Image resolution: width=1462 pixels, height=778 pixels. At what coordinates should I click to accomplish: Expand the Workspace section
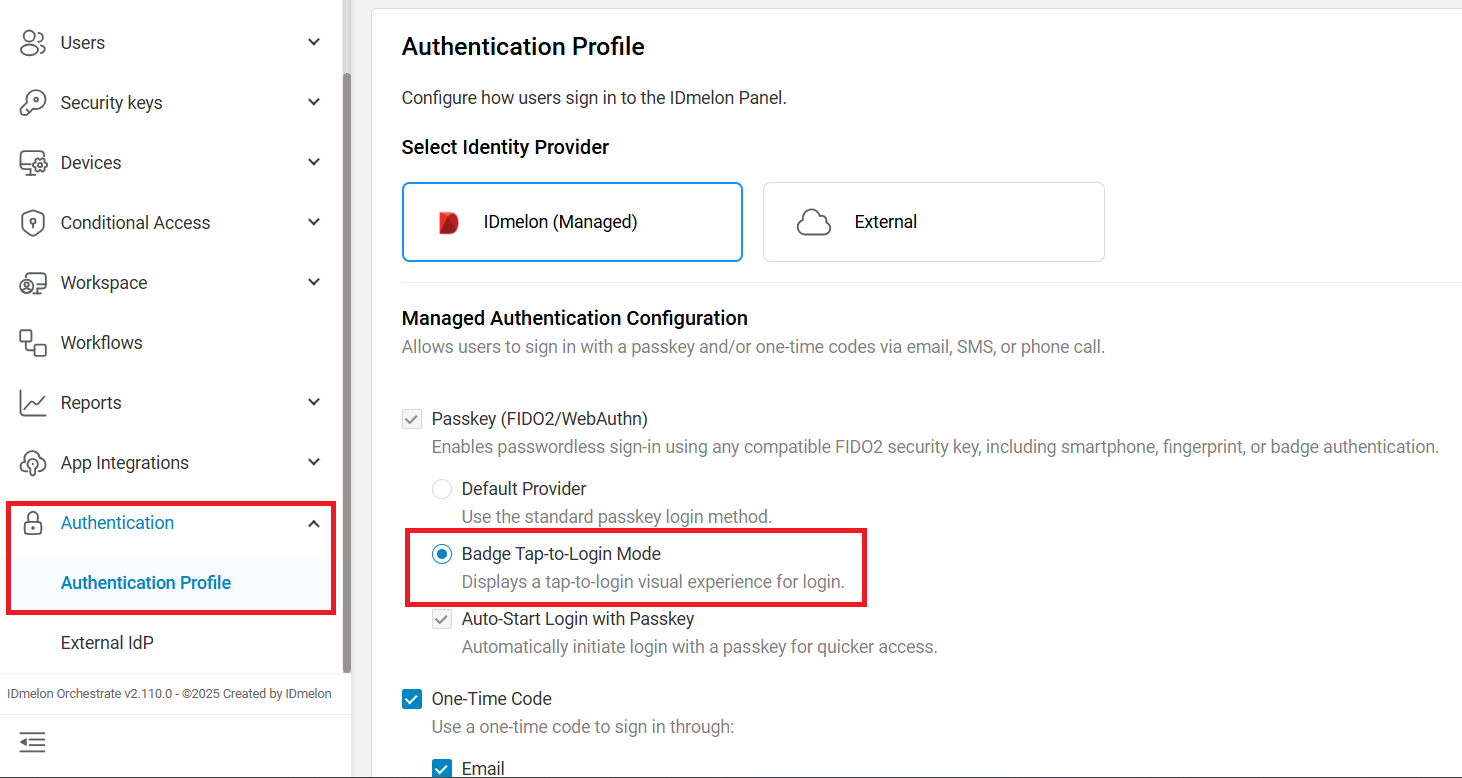(x=313, y=282)
